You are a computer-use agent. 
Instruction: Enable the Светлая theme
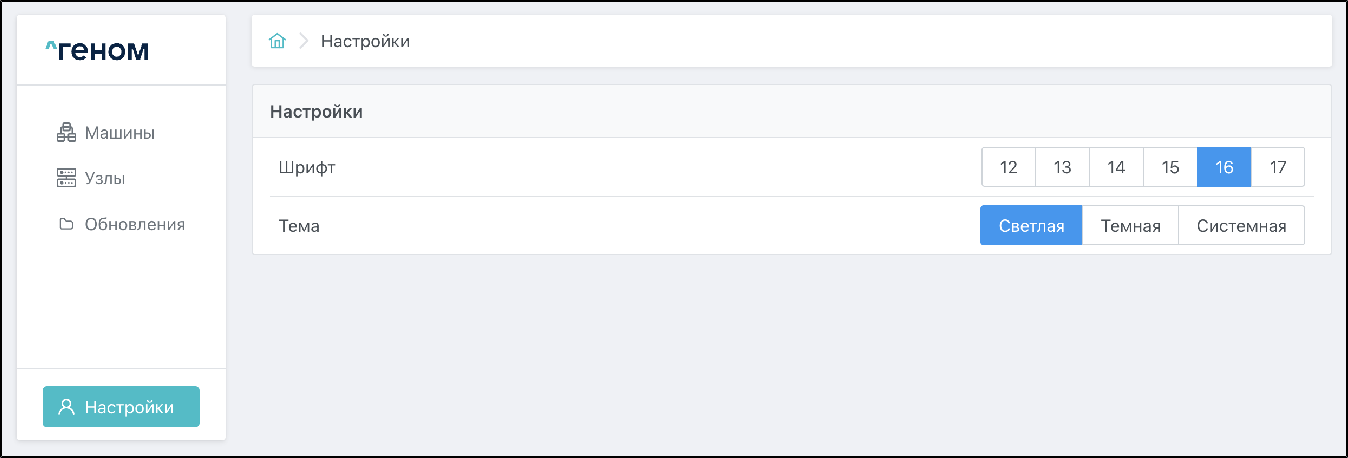pos(1031,226)
